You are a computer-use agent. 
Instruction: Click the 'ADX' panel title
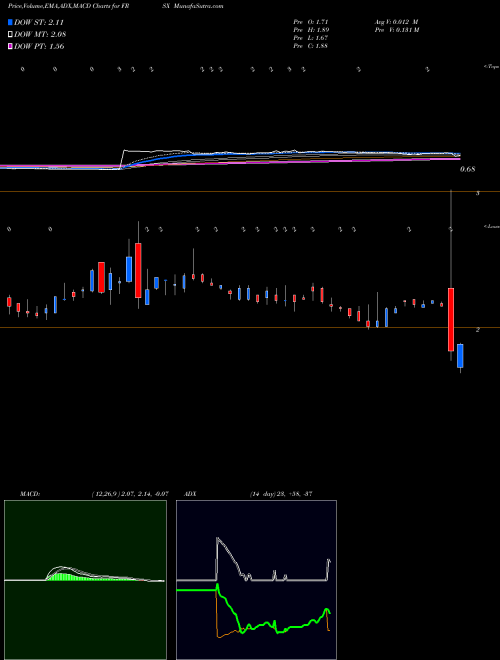coord(191,493)
